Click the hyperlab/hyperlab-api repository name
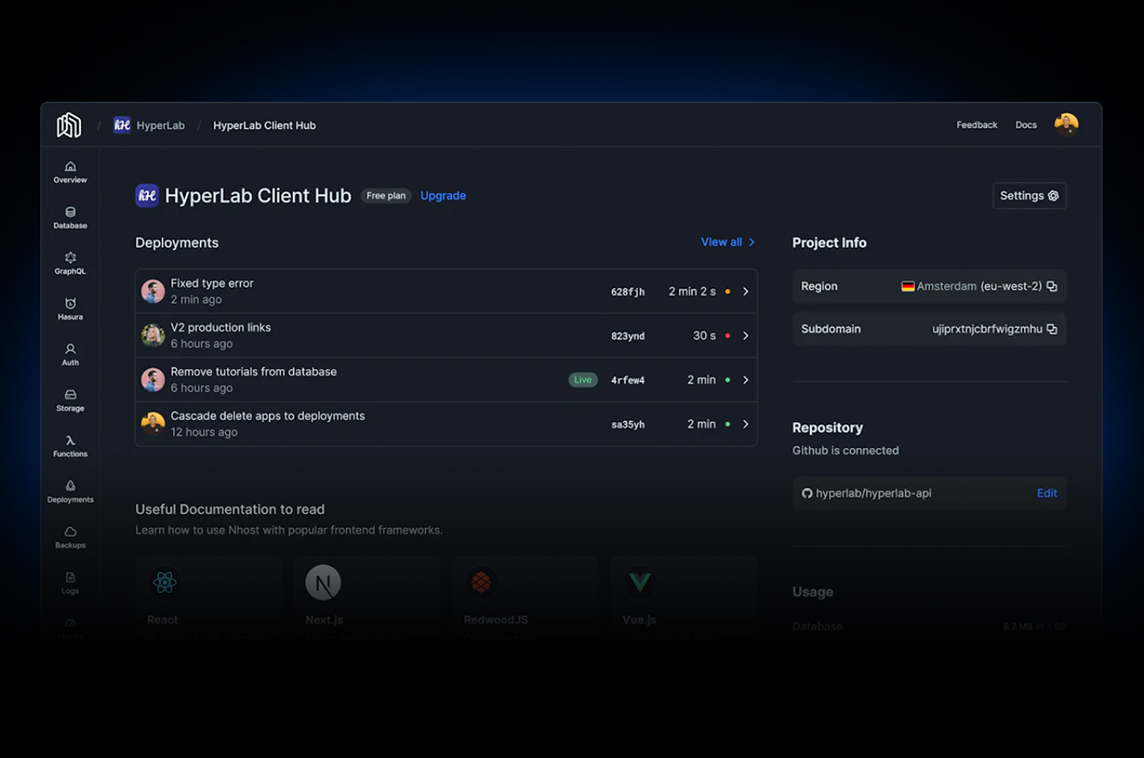 click(x=873, y=493)
